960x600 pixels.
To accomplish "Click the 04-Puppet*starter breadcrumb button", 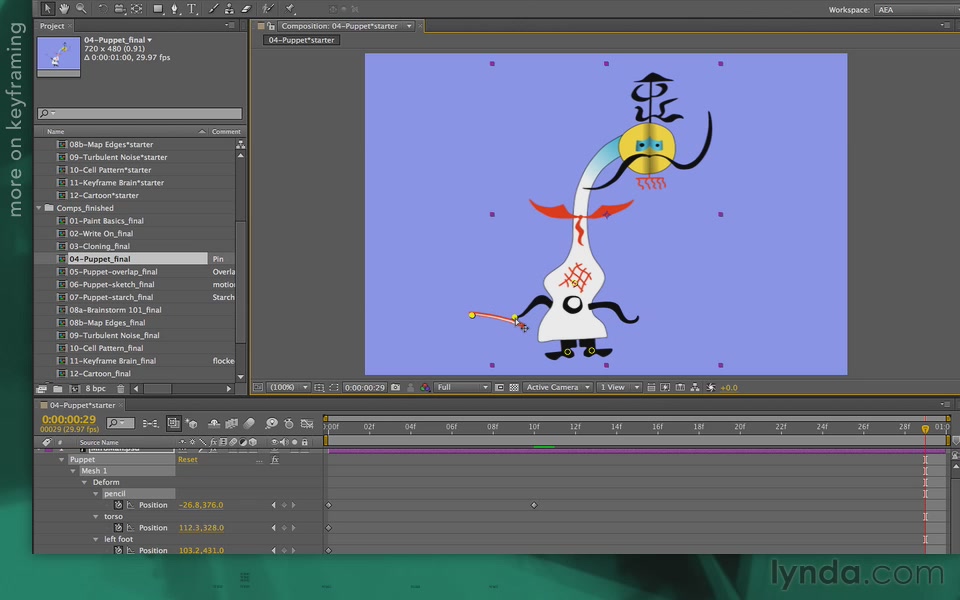I will click(301, 40).
